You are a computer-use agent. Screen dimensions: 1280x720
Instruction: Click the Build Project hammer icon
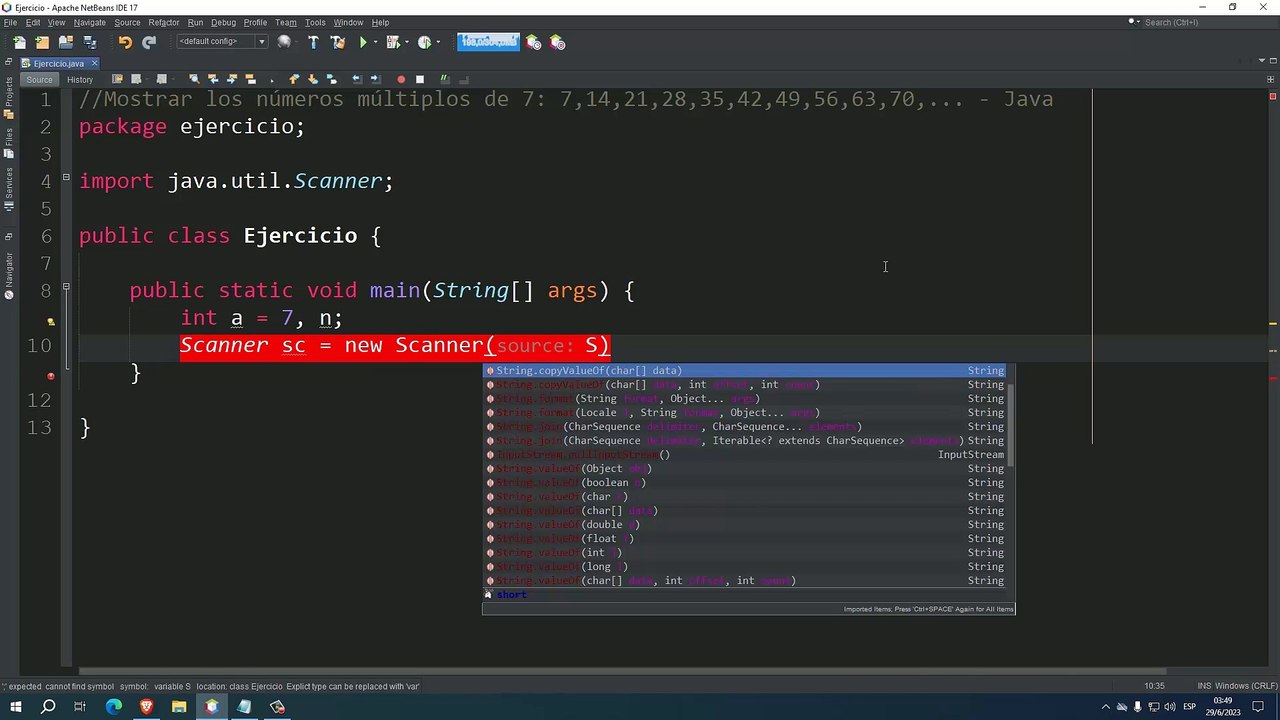click(x=313, y=42)
